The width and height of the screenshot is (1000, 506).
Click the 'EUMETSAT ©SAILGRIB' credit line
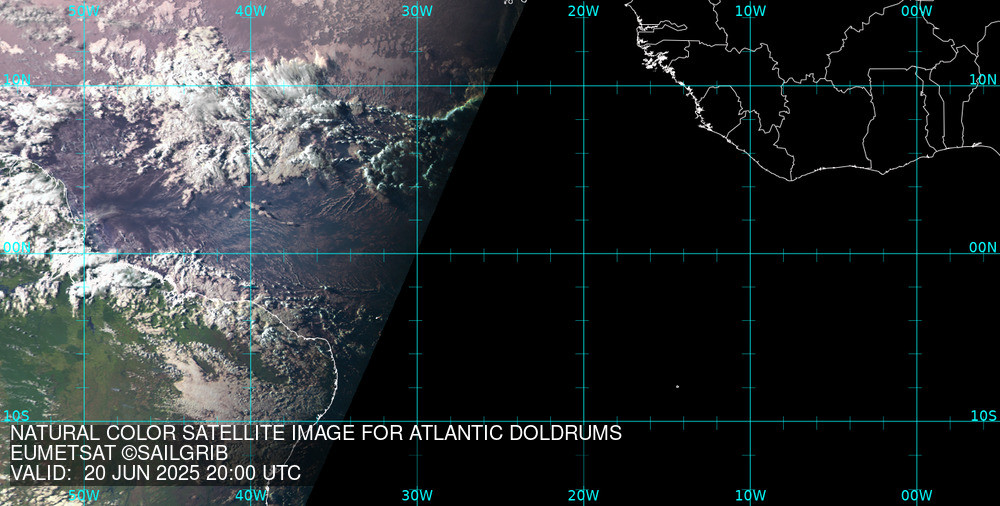[119, 453]
